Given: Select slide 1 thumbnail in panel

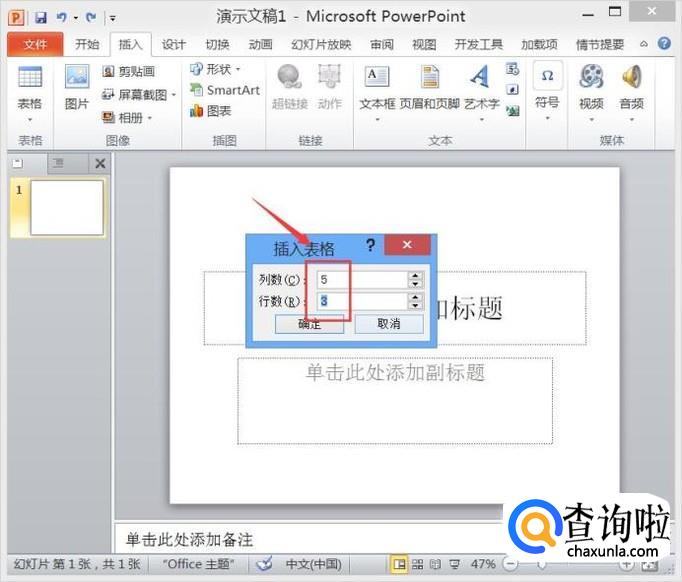Looking at the screenshot, I should tap(66, 208).
